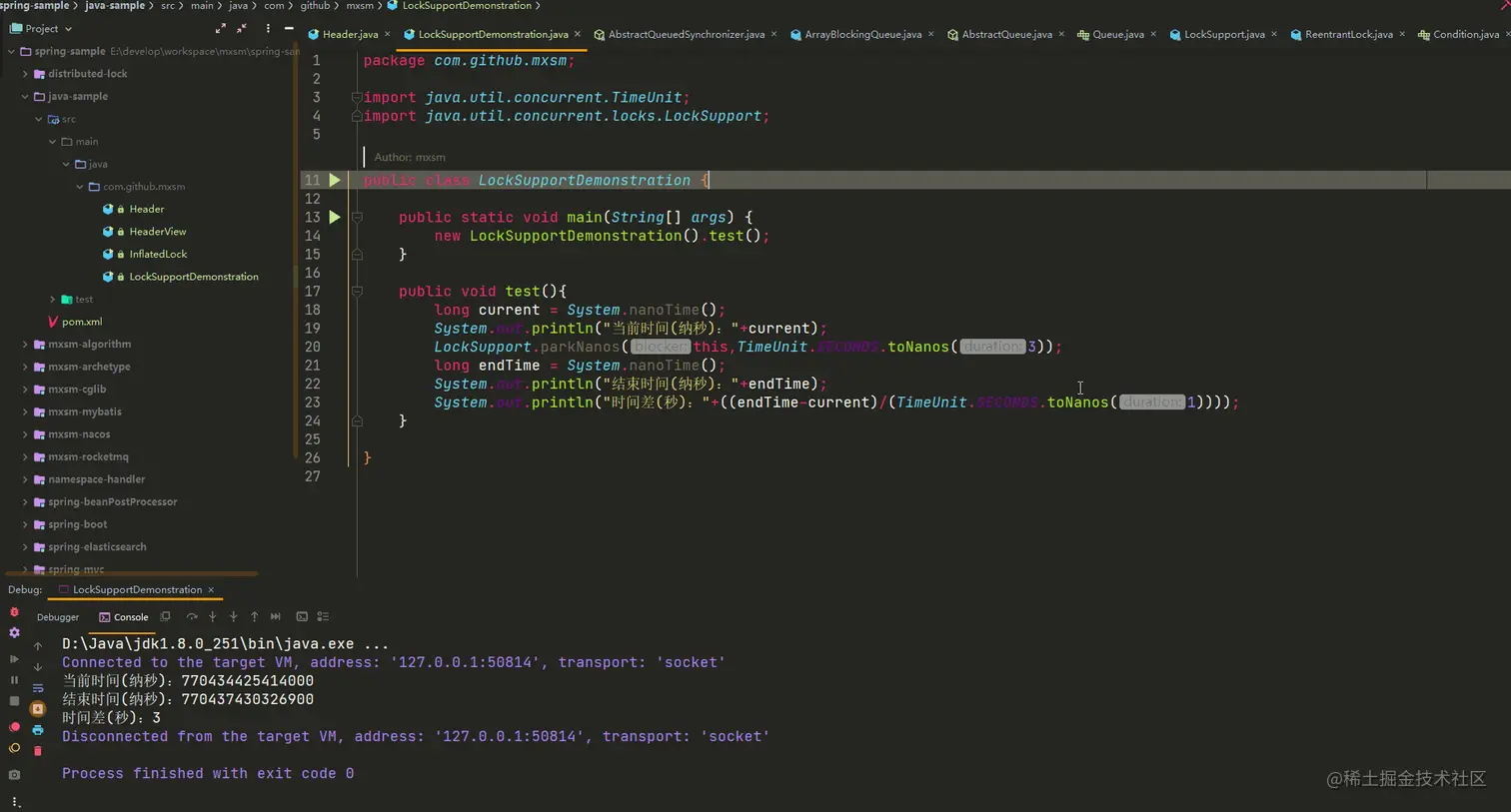The height and width of the screenshot is (812, 1511).
Task: Fold the import block at line 3
Action: pyautogui.click(x=357, y=98)
